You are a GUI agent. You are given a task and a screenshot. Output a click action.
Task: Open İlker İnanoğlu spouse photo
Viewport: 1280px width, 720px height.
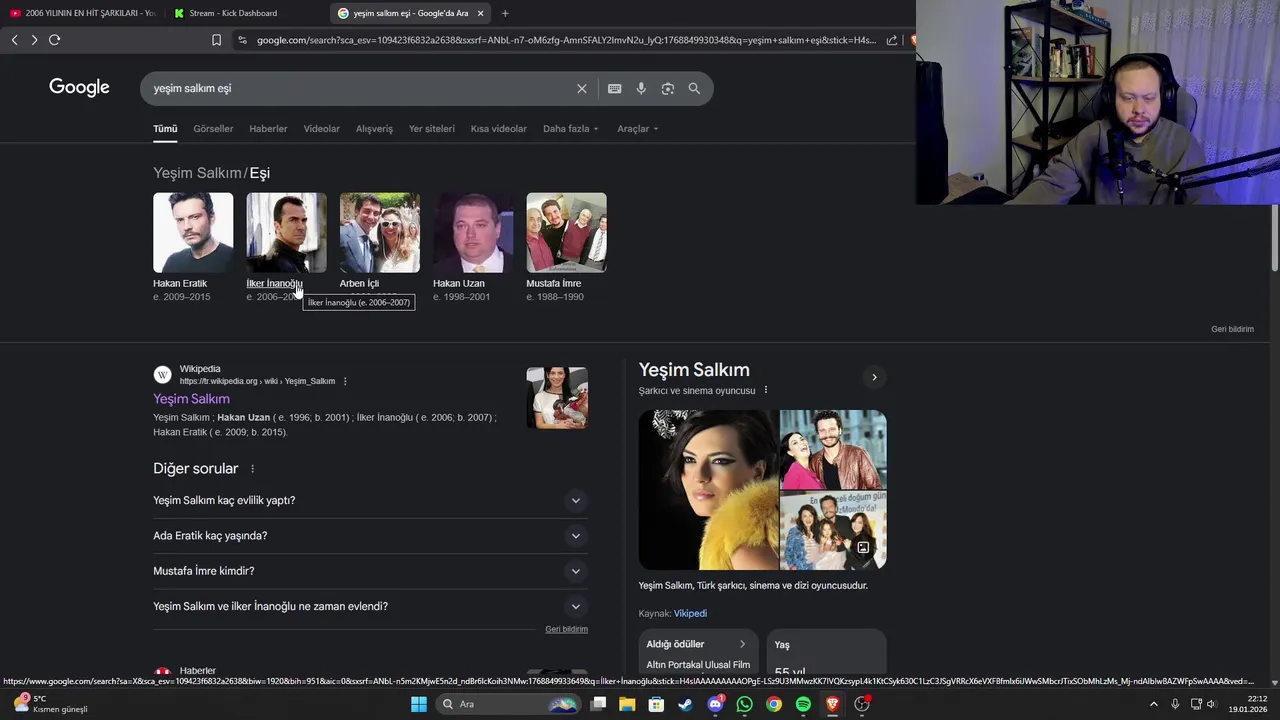pos(286,232)
